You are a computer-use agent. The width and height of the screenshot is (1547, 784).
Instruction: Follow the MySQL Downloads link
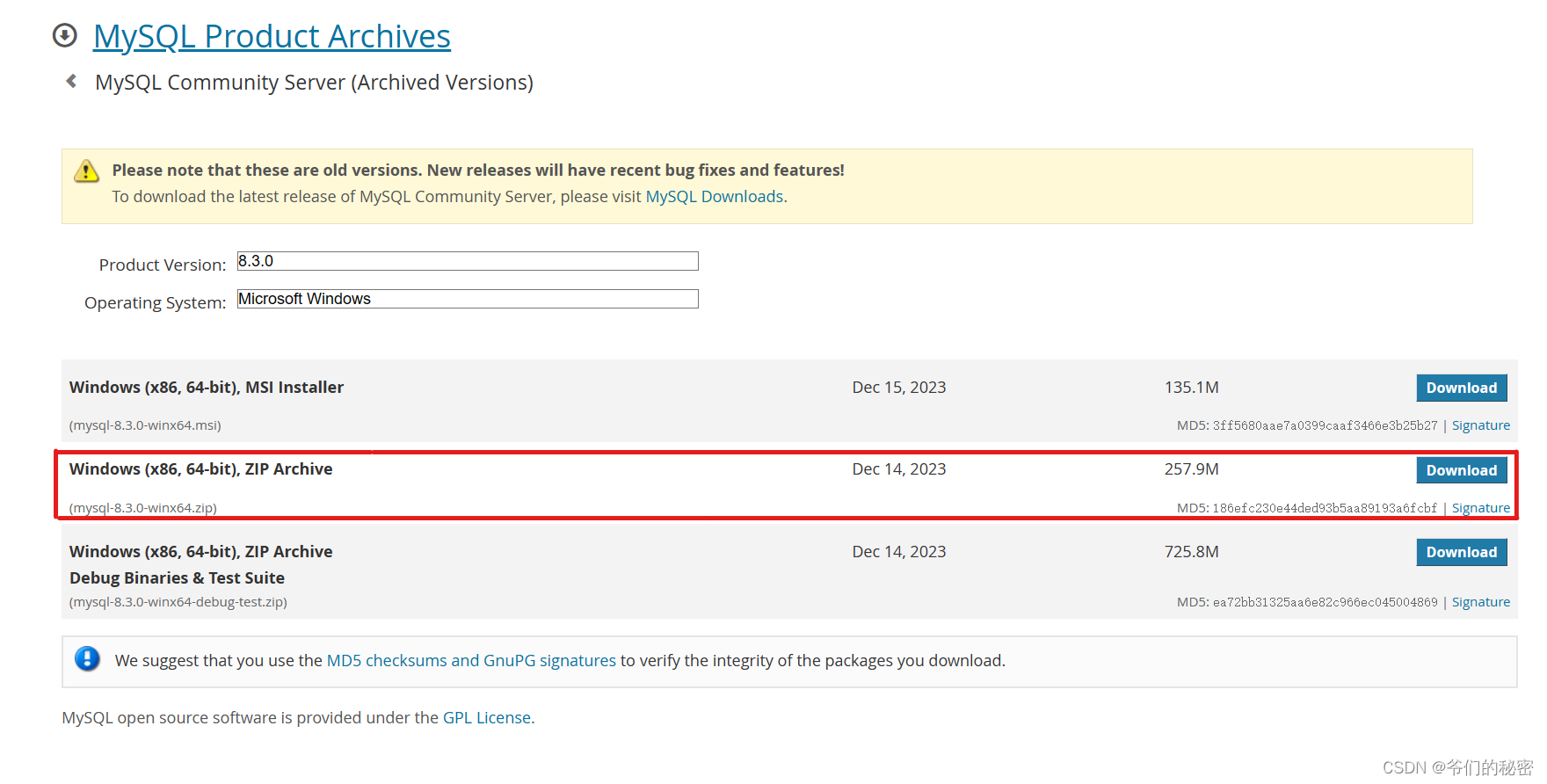pos(715,197)
